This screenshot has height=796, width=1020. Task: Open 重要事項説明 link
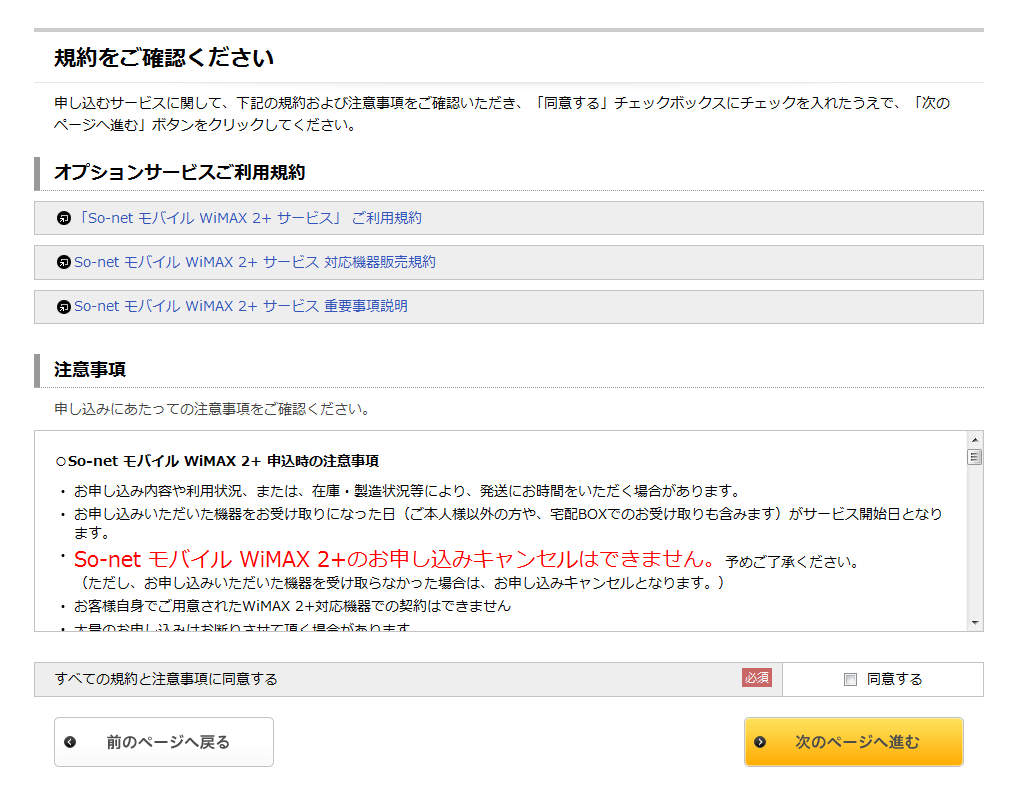[241, 306]
